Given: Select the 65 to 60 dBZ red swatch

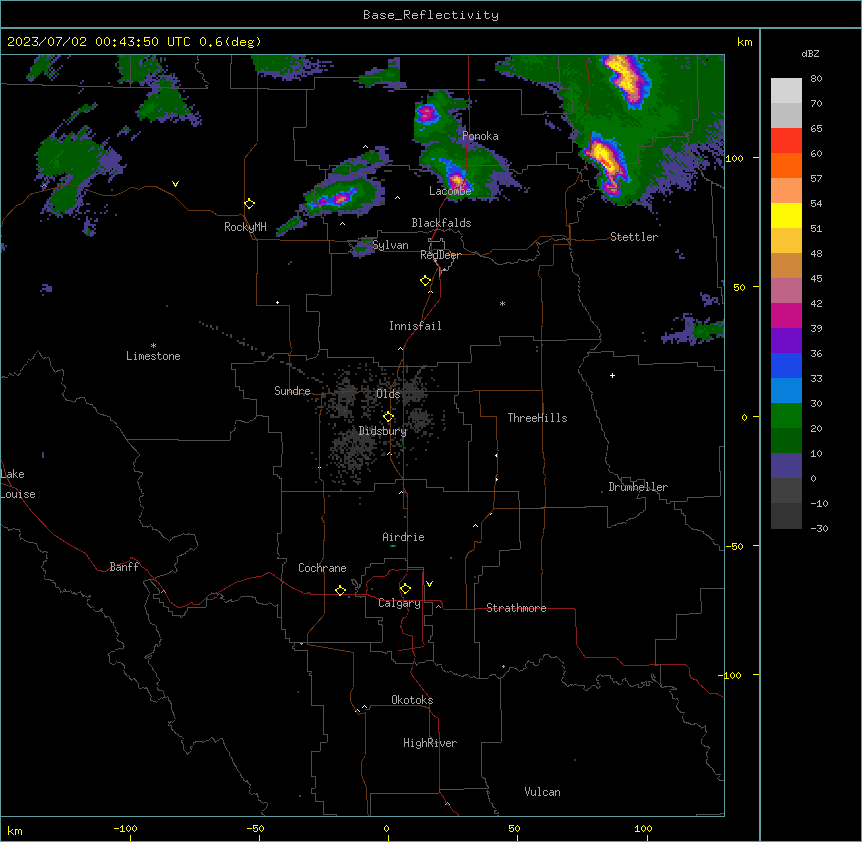Looking at the screenshot, I should coord(786,141).
